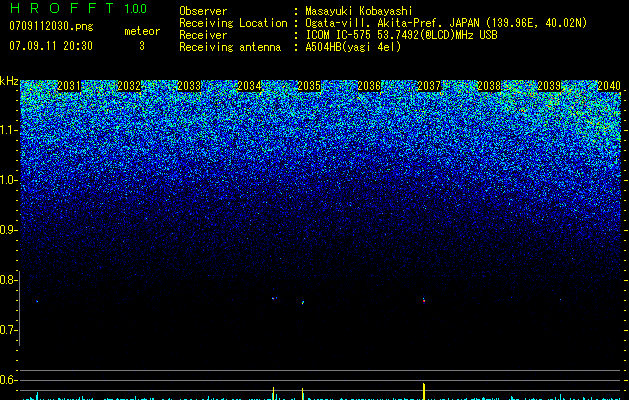
Task: Click the 2032 time marker
Action: pyautogui.click(x=129, y=86)
